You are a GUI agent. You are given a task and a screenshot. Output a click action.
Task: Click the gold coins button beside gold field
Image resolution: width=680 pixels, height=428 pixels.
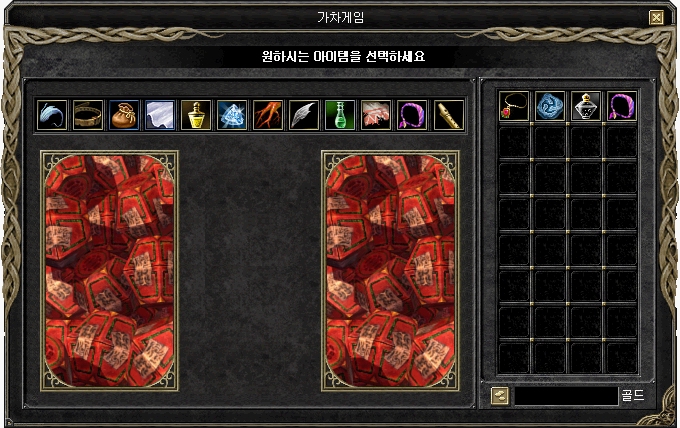coord(500,396)
